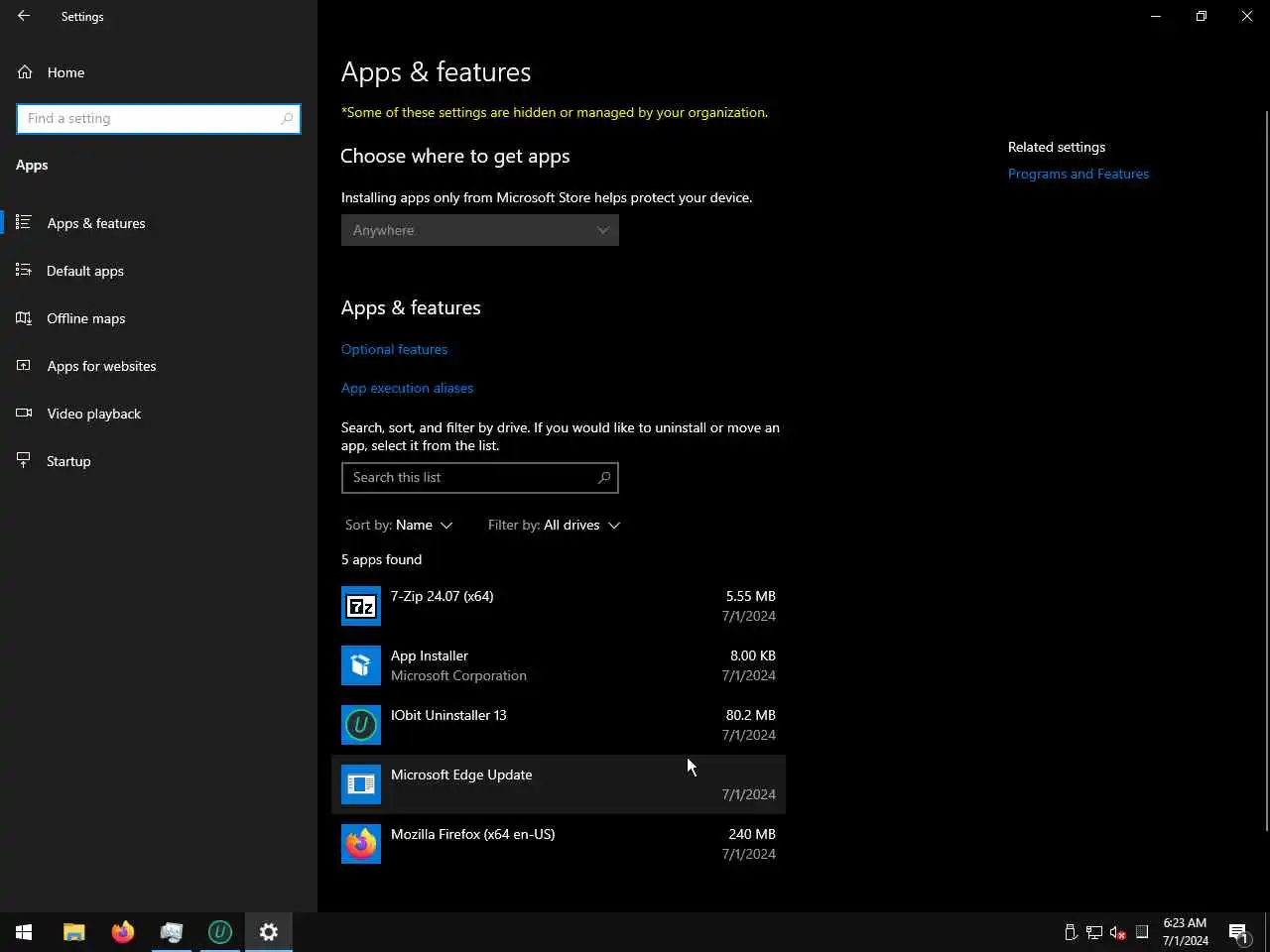The image size is (1270, 952).
Task: Click the network tray icon
Action: [x=1094, y=932]
